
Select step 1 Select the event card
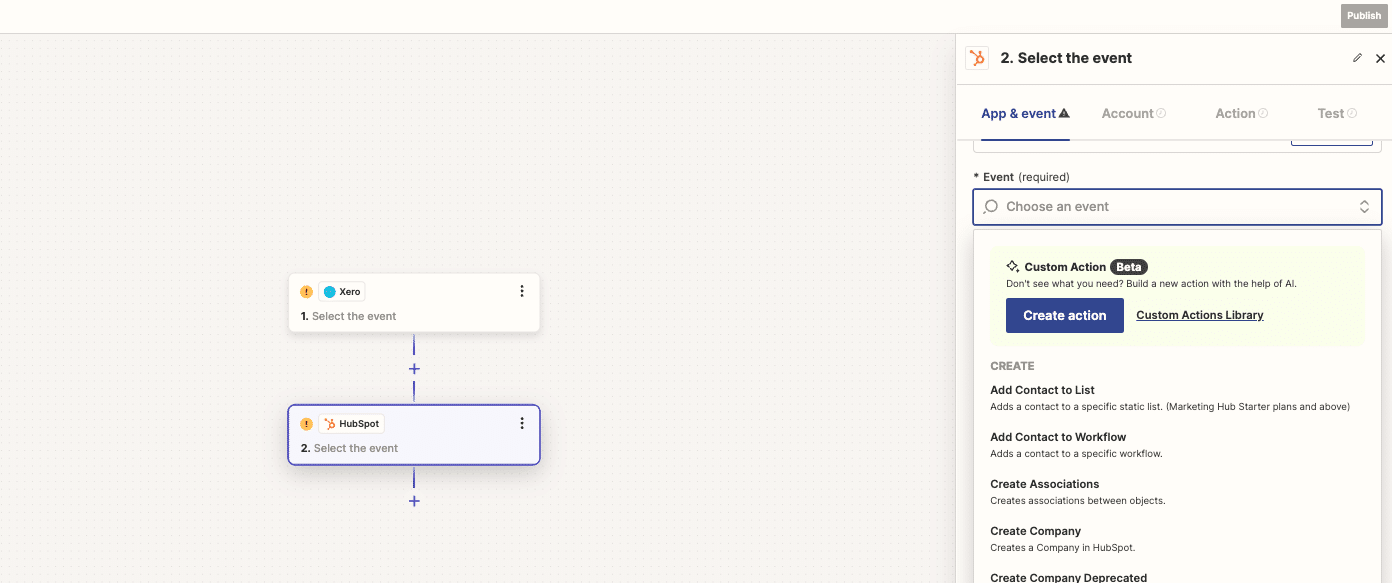[414, 302]
